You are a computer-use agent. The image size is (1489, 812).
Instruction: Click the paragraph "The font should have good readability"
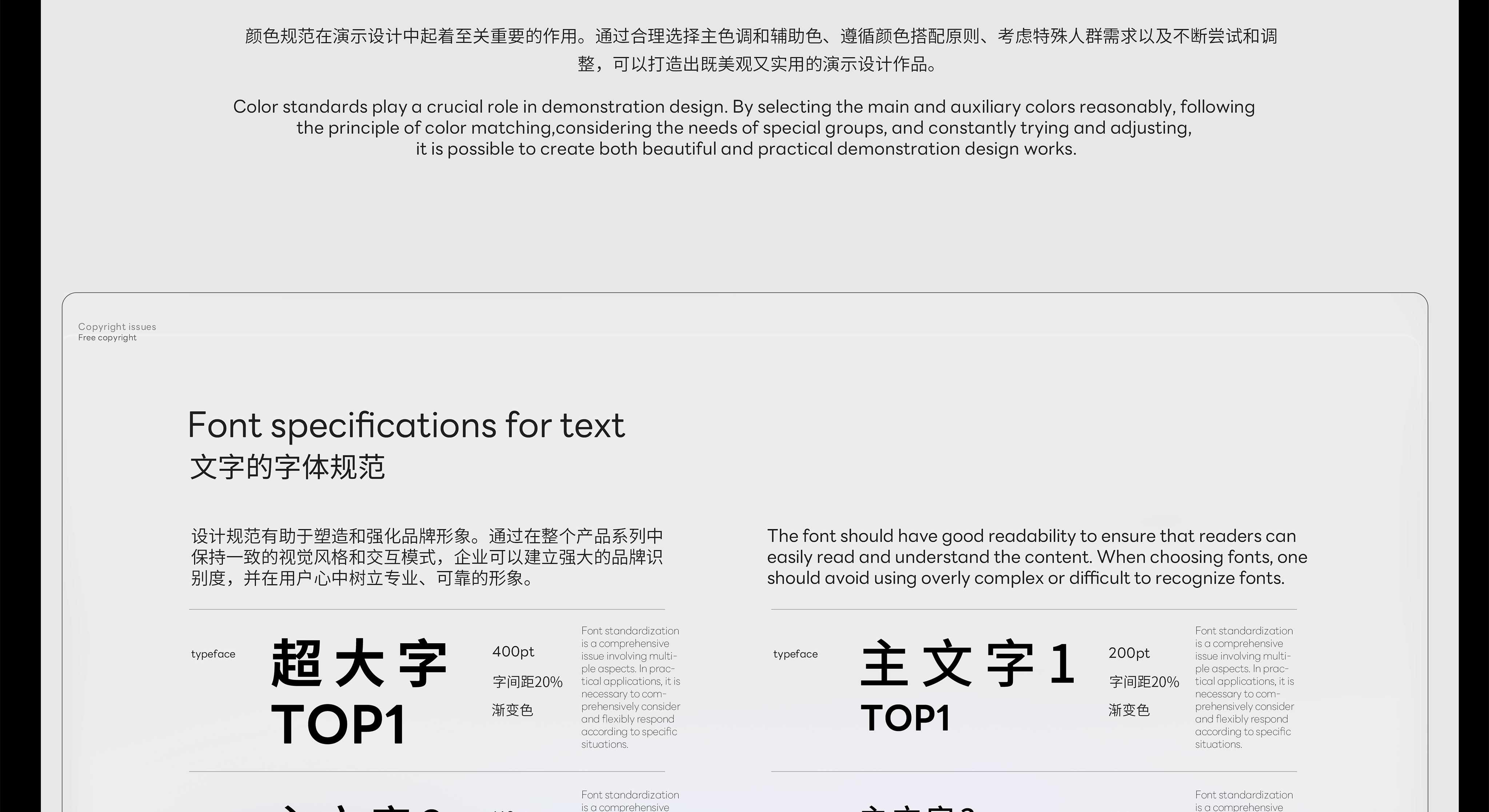[x=1037, y=557]
